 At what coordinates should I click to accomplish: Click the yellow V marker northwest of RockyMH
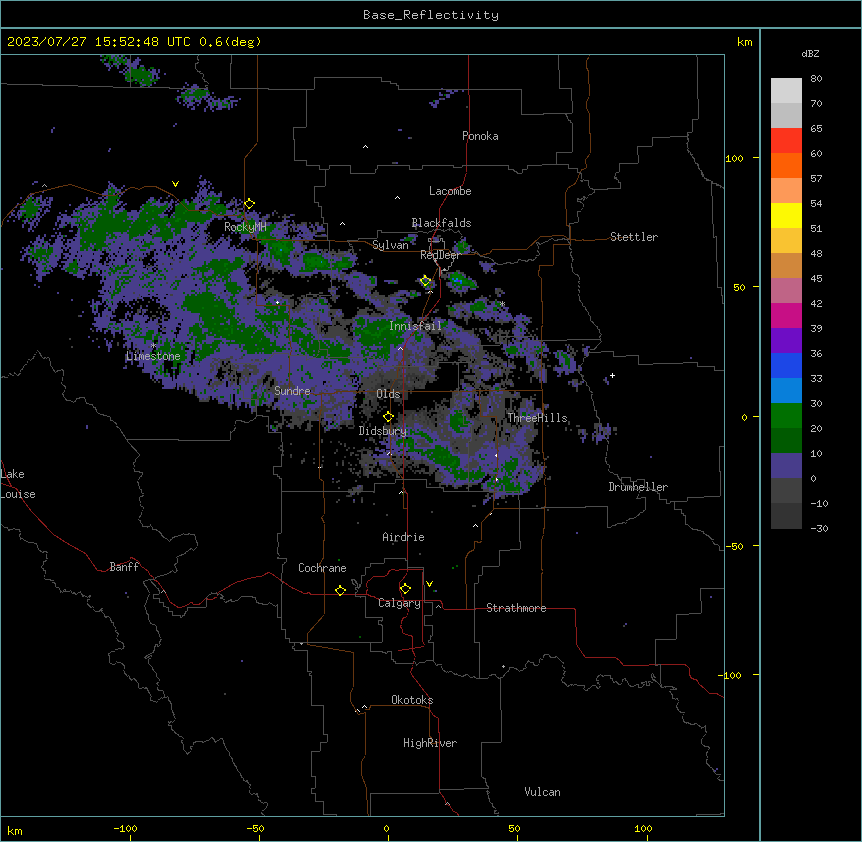[175, 184]
